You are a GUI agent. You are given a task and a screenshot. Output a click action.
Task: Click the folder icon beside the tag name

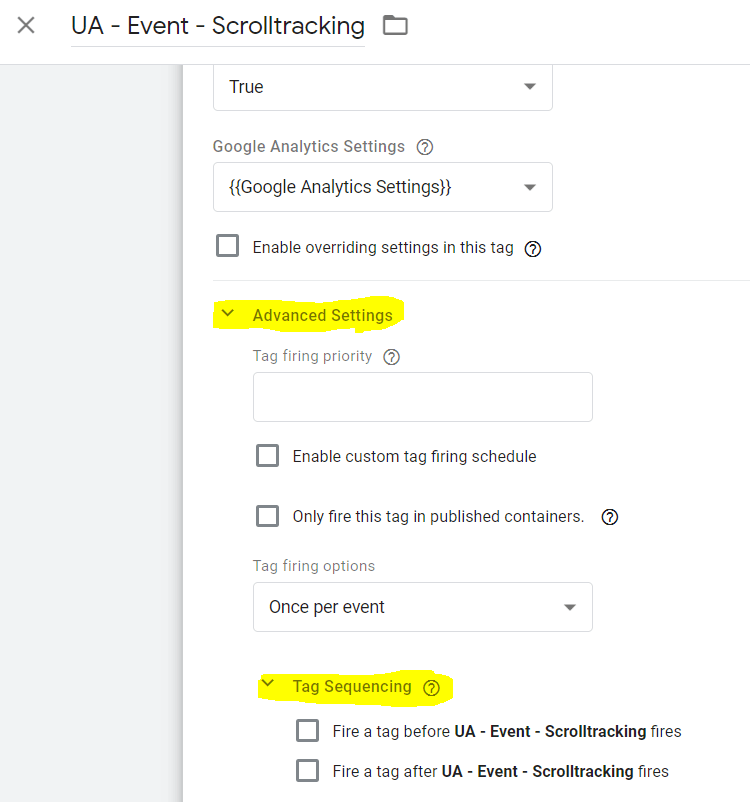coord(396,25)
